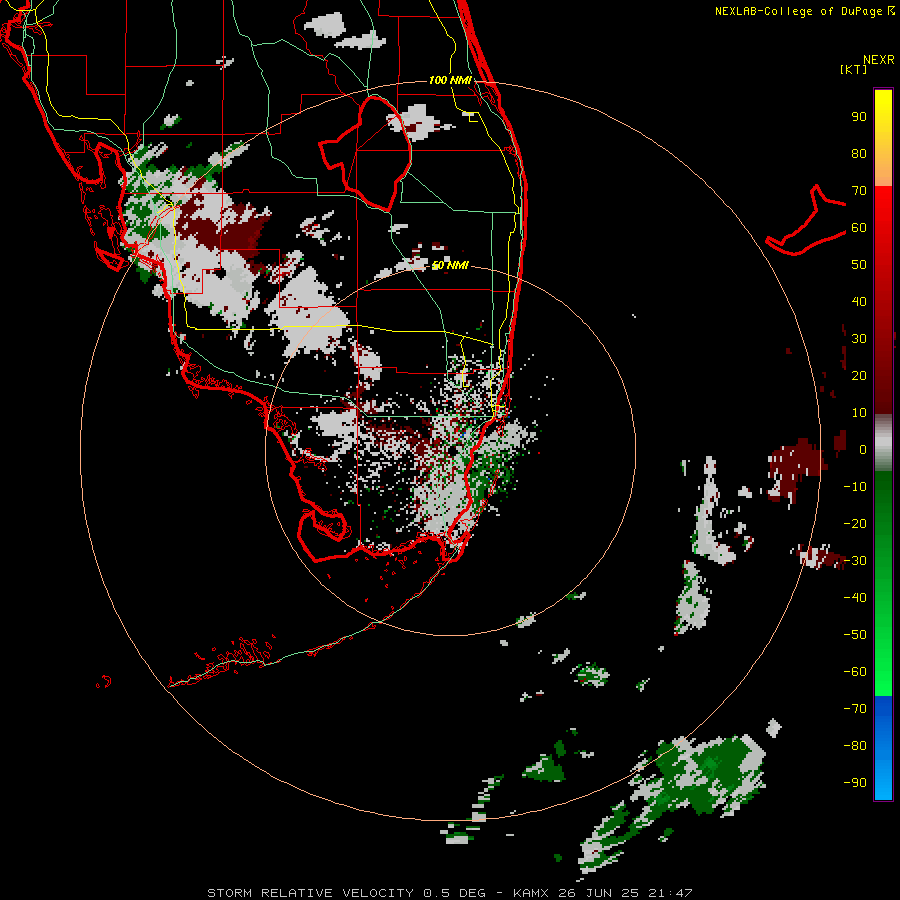
Task: Click the 50 NMI range ring label
Action: (x=450, y=265)
